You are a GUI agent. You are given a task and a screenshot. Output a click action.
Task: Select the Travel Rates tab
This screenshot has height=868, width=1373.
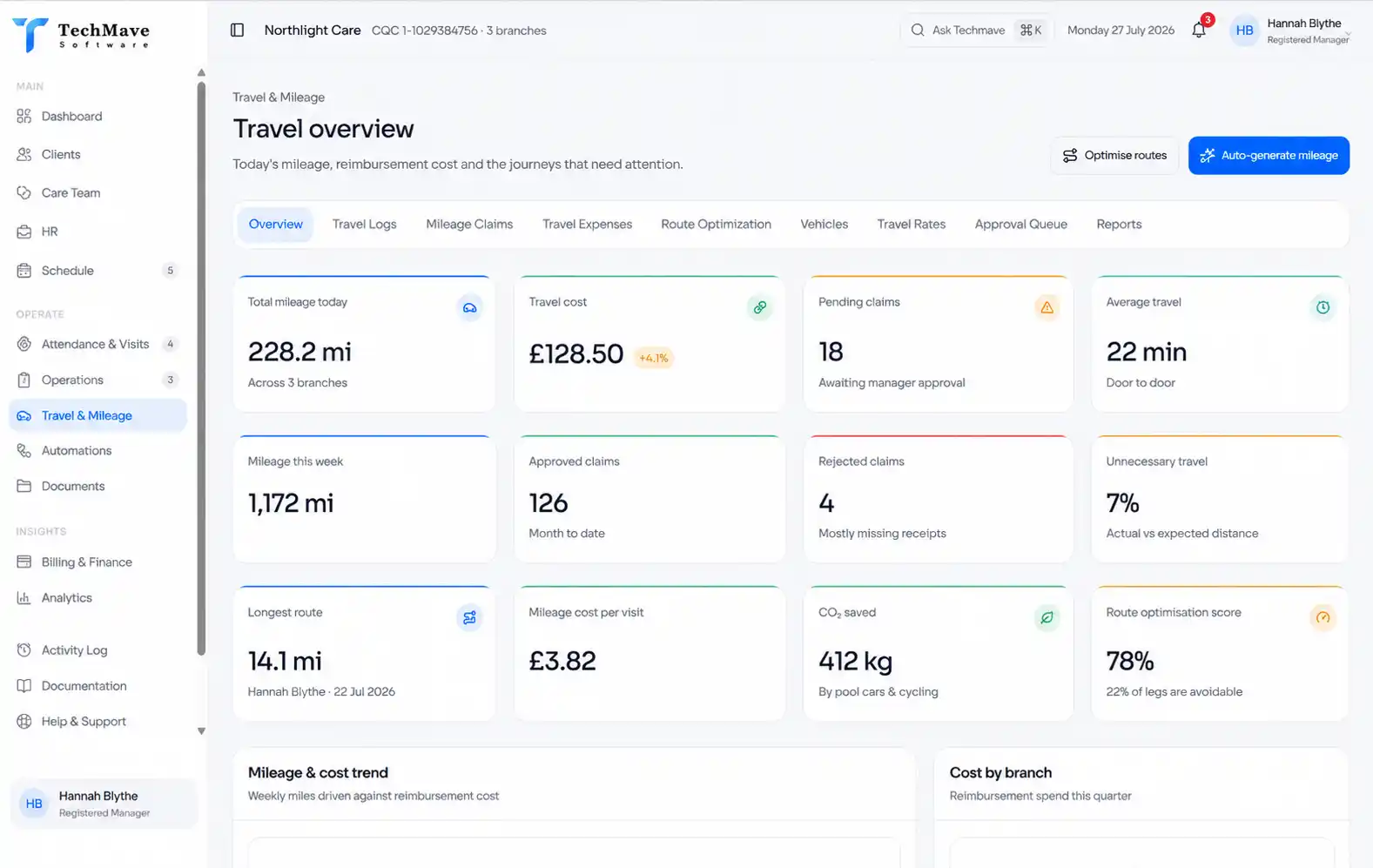coord(911,224)
